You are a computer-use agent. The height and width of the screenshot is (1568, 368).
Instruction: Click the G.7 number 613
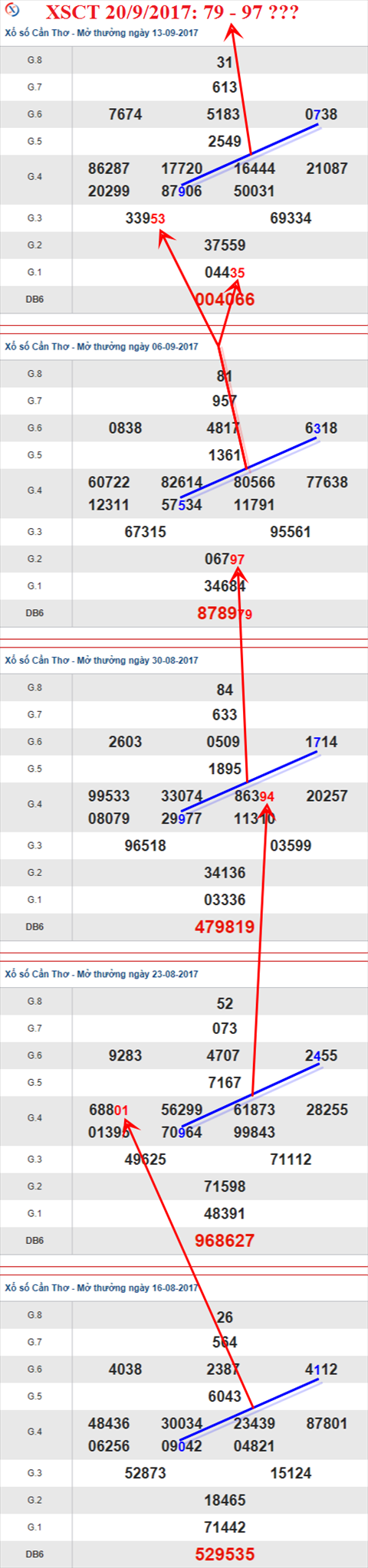[x=225, y=87]
